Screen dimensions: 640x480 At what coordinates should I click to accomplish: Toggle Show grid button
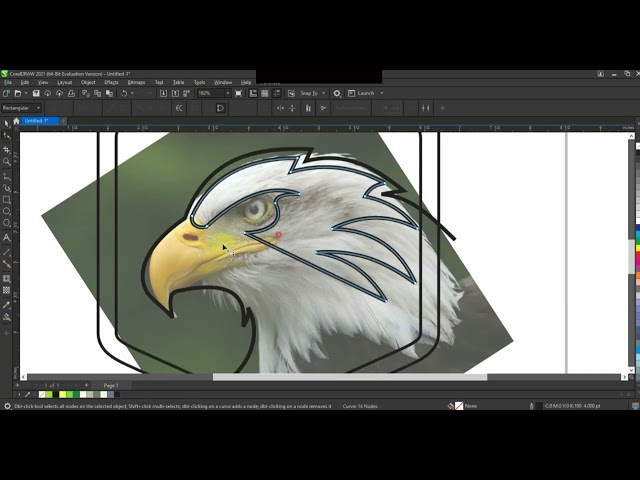coord(264,93)
